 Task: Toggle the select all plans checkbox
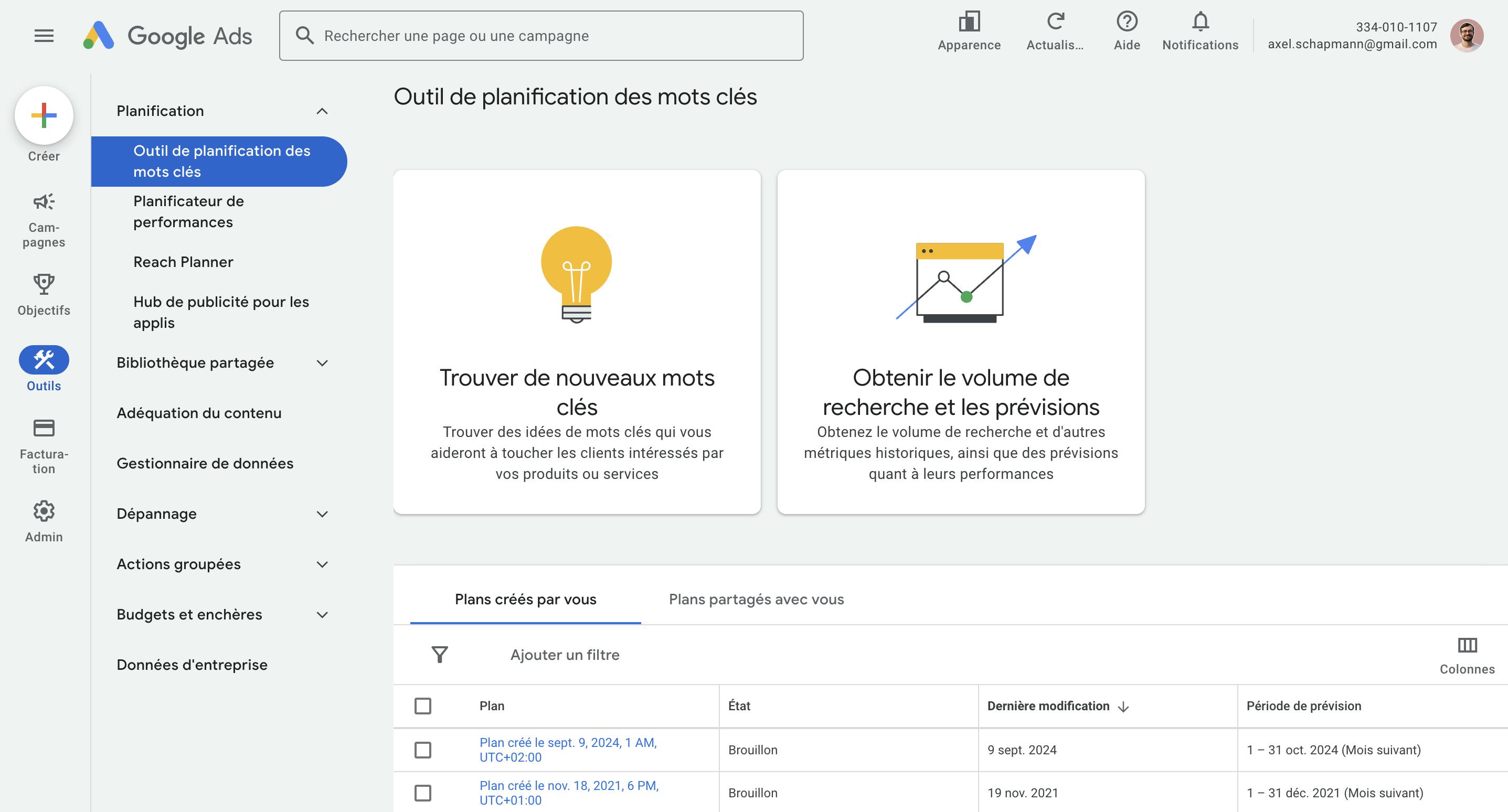point(423,705)
